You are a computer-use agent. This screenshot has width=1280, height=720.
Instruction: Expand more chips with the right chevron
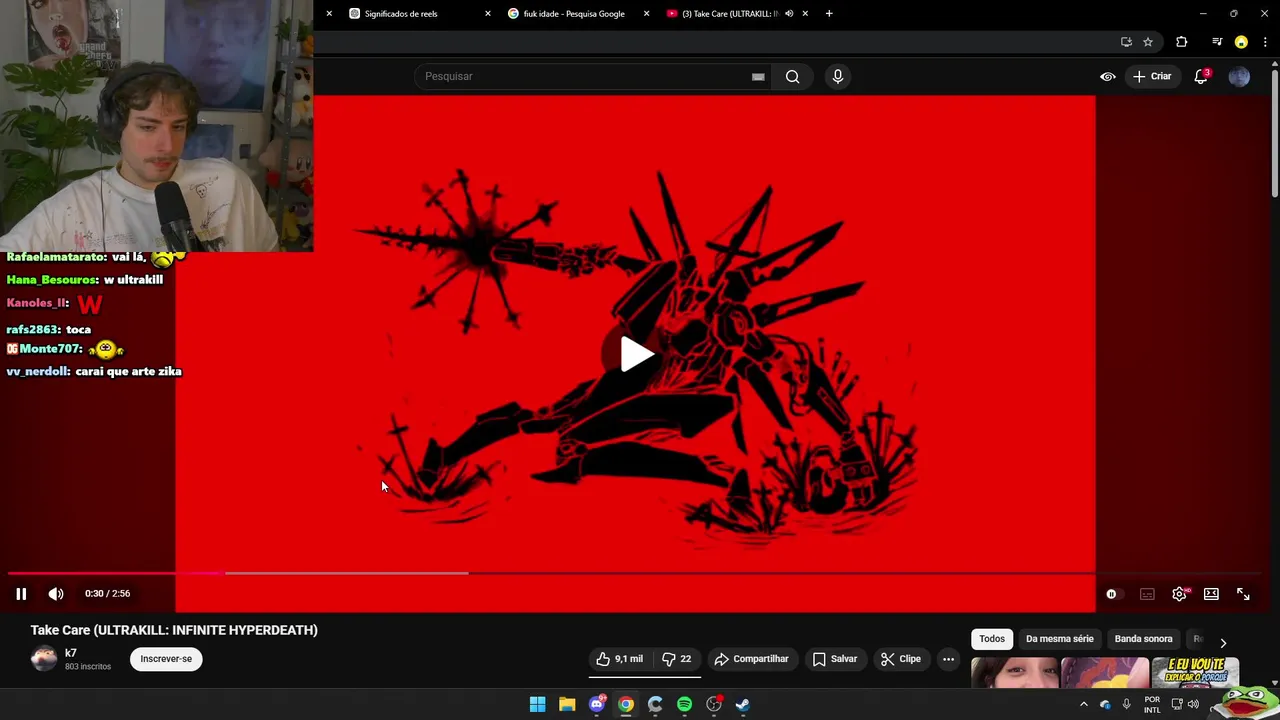click(1222, 642)
